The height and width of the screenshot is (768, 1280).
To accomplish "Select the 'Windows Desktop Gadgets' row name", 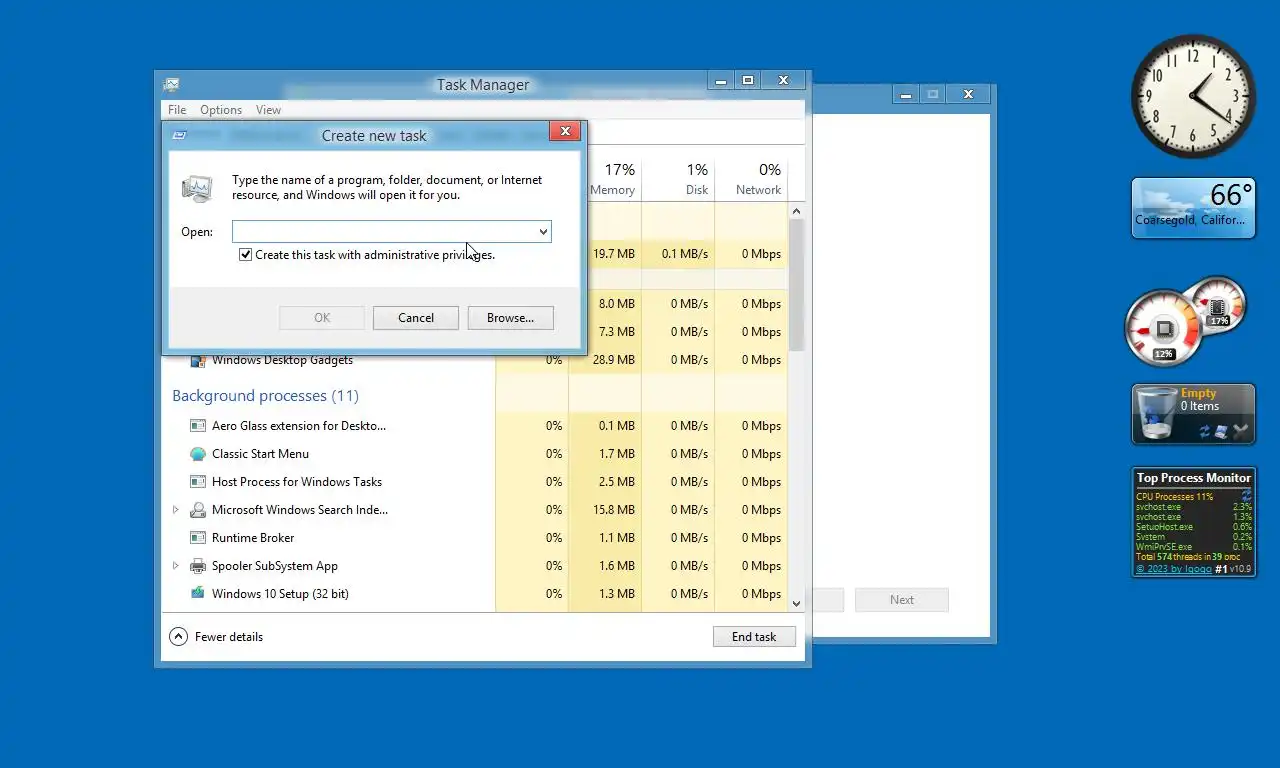I will 282,360.
